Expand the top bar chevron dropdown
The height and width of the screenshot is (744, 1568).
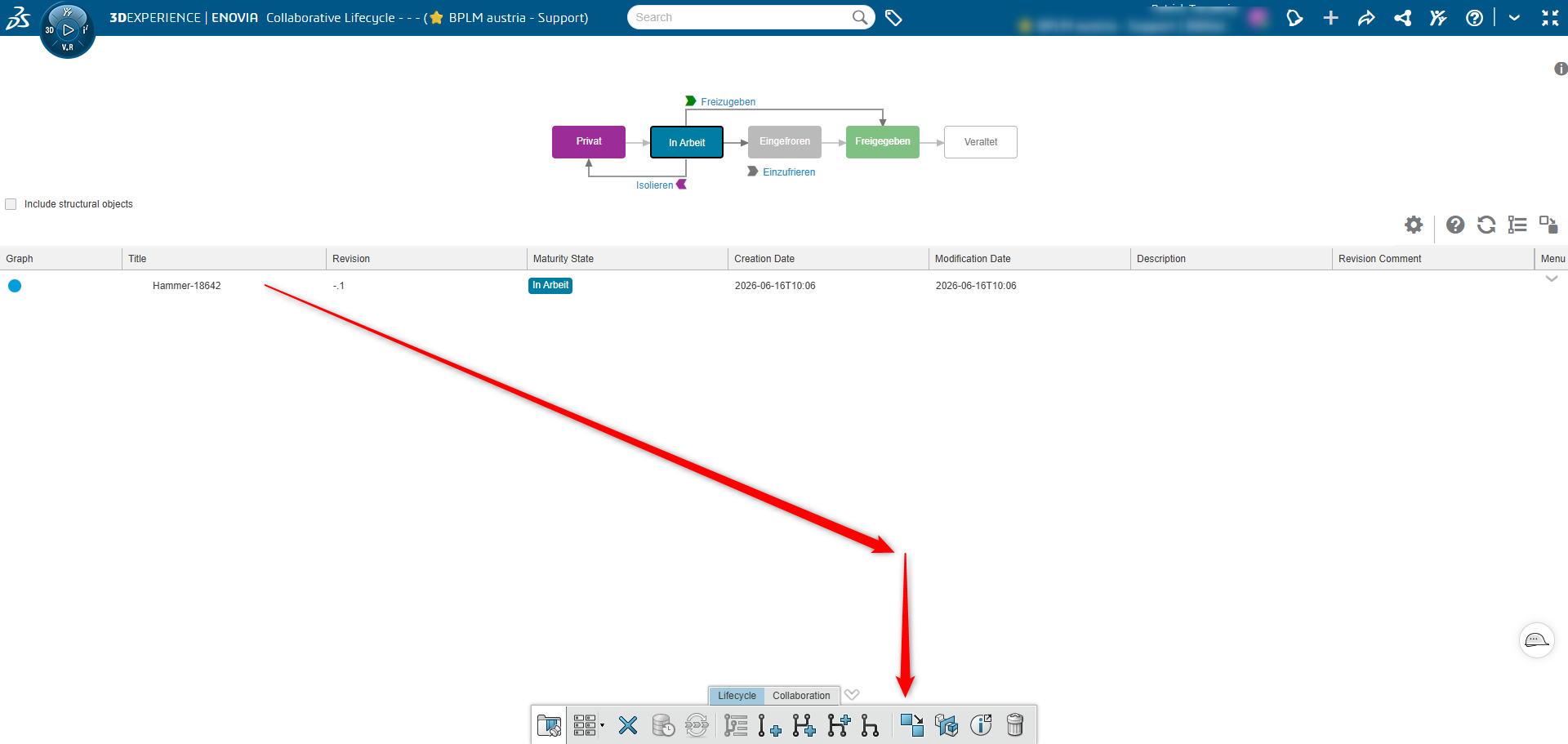pos(1514,18)
